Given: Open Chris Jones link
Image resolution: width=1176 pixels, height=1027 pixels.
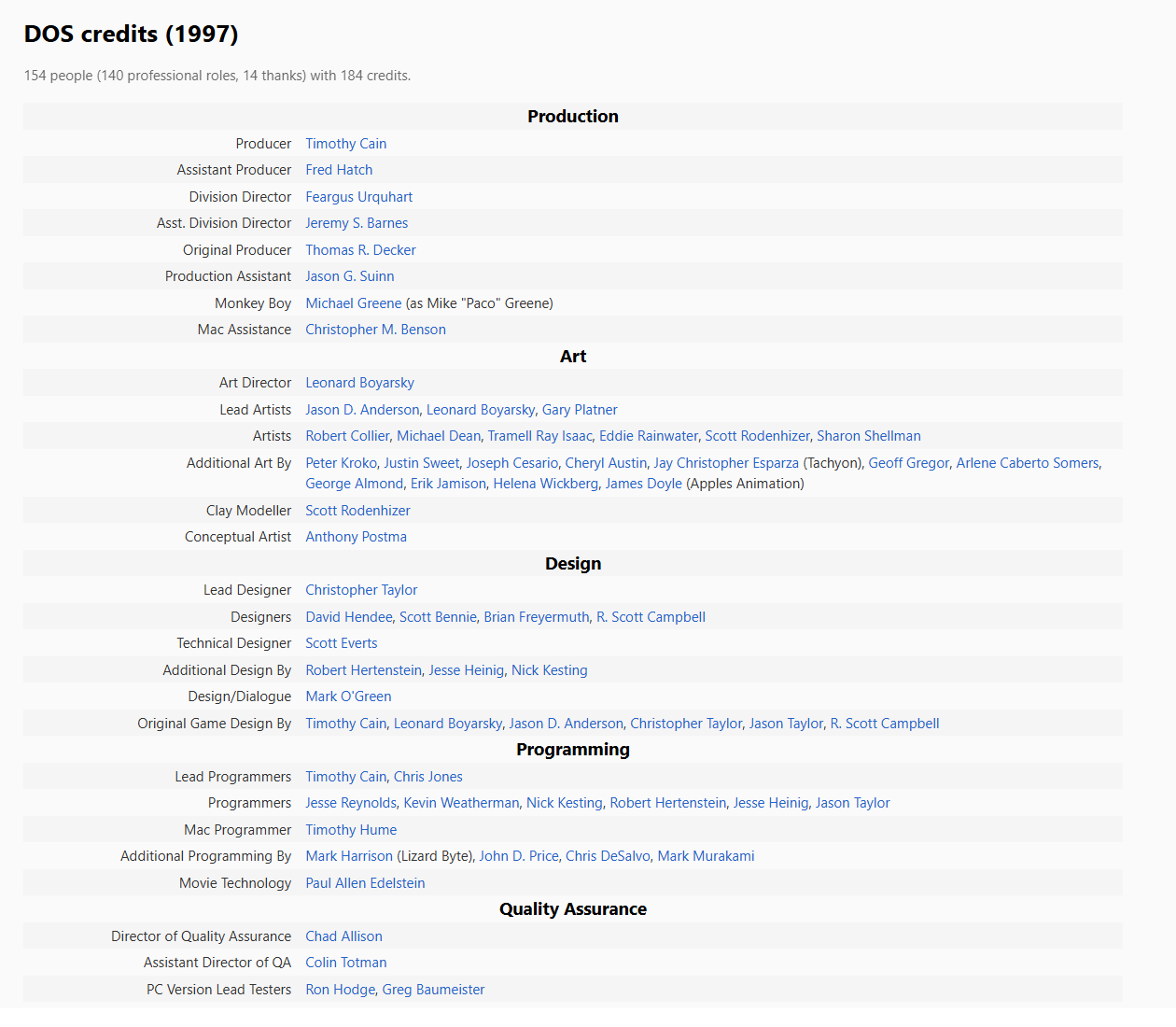Looking at the screenshot, I should click(427, 777).
